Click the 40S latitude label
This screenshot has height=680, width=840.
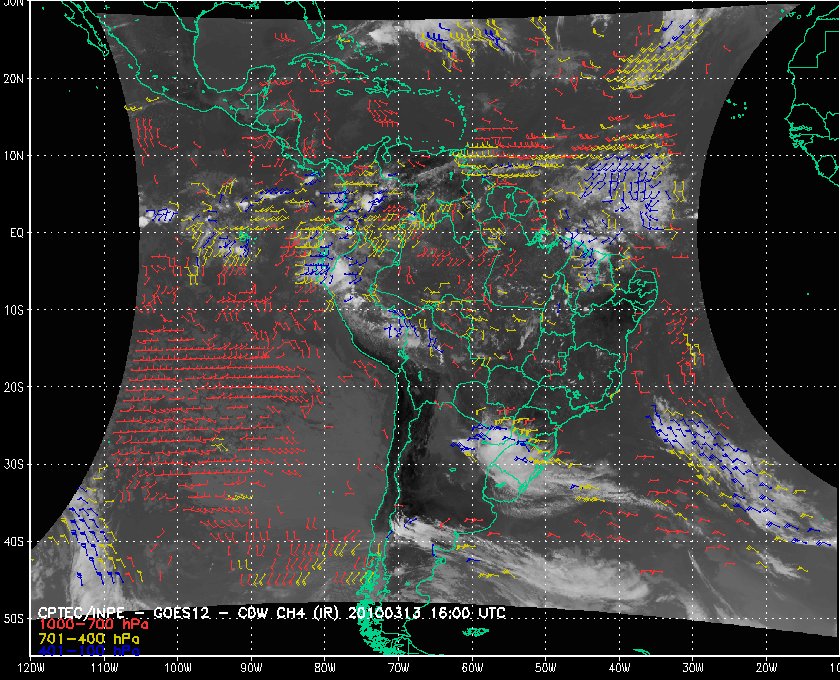coord(13,542)
